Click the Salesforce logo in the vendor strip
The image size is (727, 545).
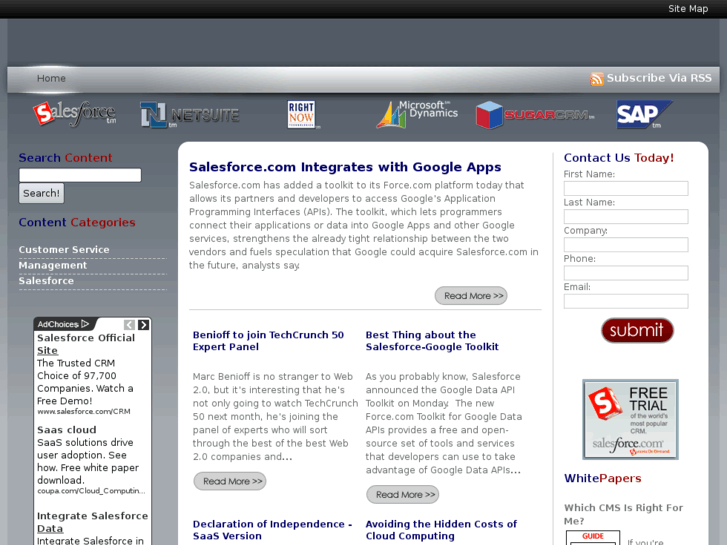pos(75,114)
